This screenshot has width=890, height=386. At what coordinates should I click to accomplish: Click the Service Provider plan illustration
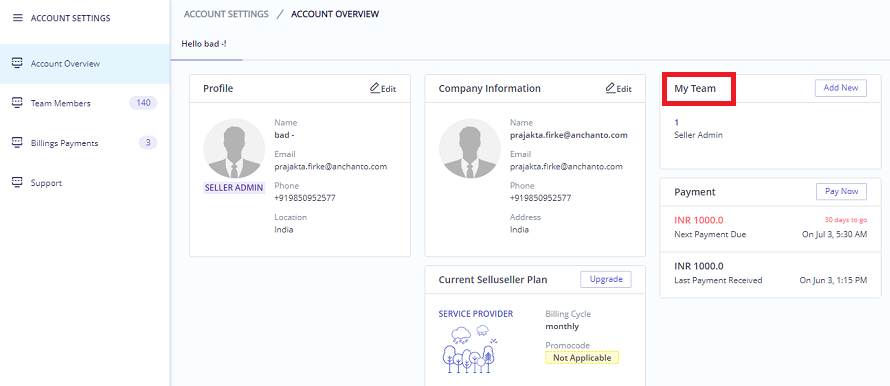[x=470, y=349]
